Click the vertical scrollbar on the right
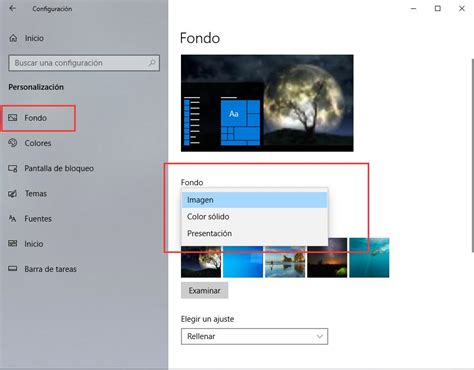The image size is (474, 370). (x=472, y=155)
